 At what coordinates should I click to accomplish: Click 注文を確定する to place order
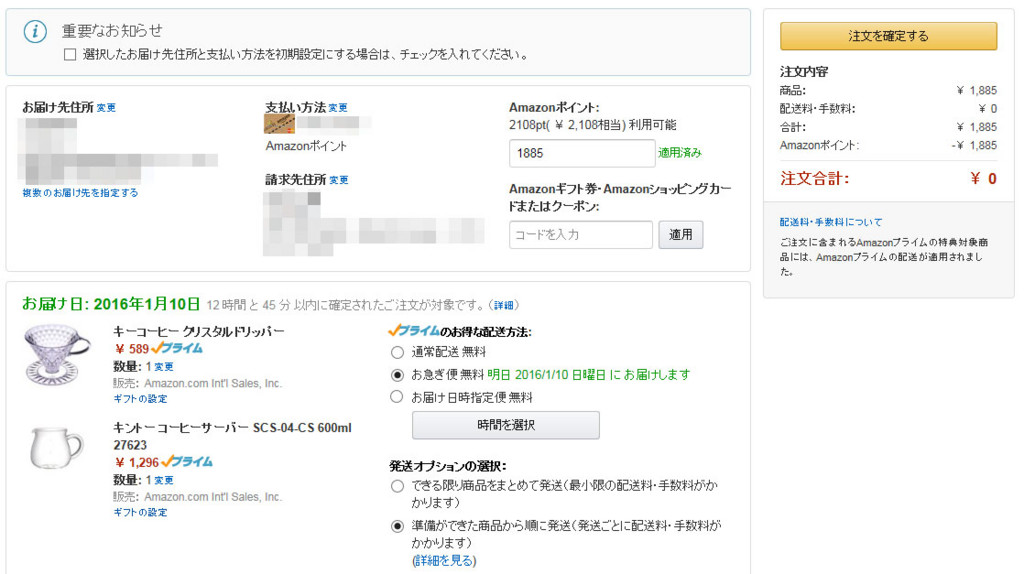(x=888, y=36)
